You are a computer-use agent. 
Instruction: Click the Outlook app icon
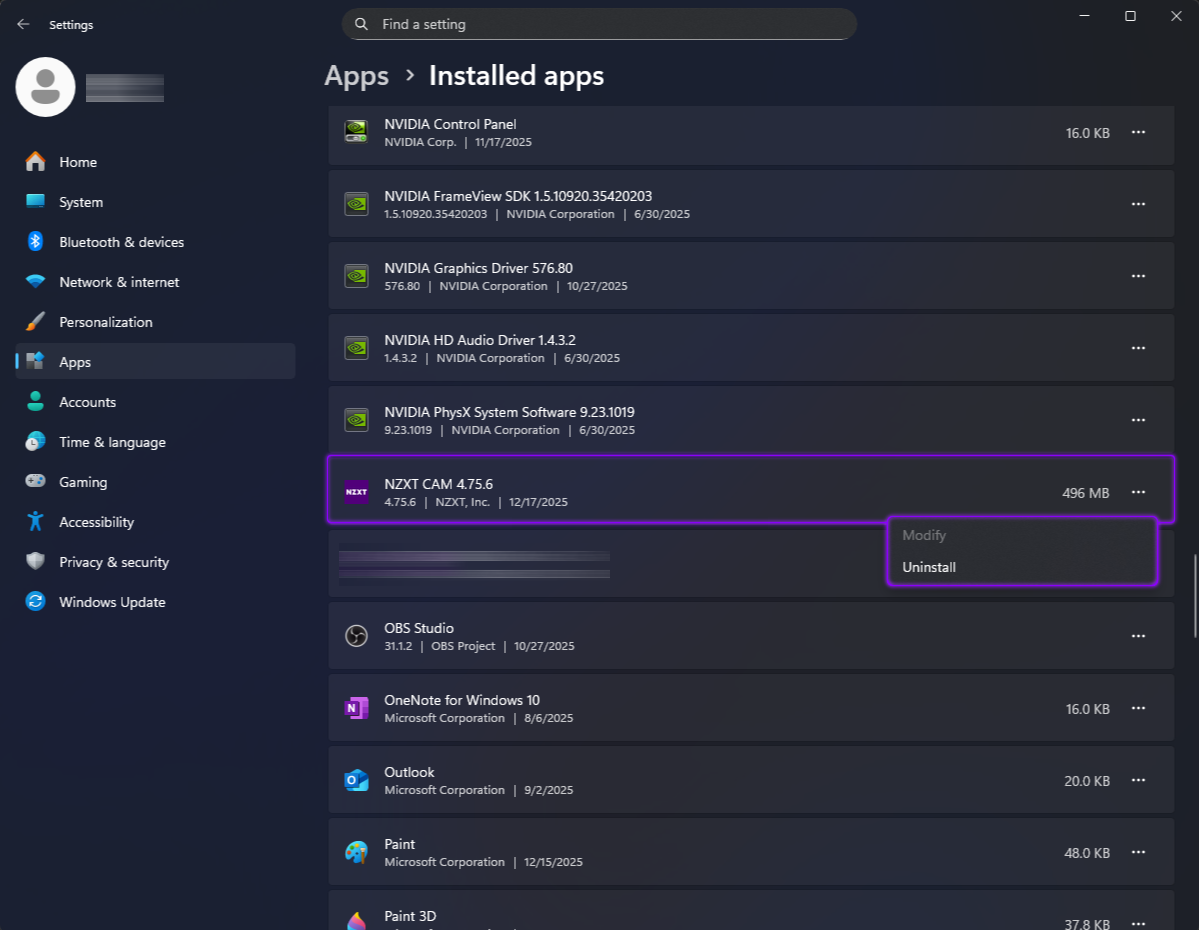tap(356, 780)
